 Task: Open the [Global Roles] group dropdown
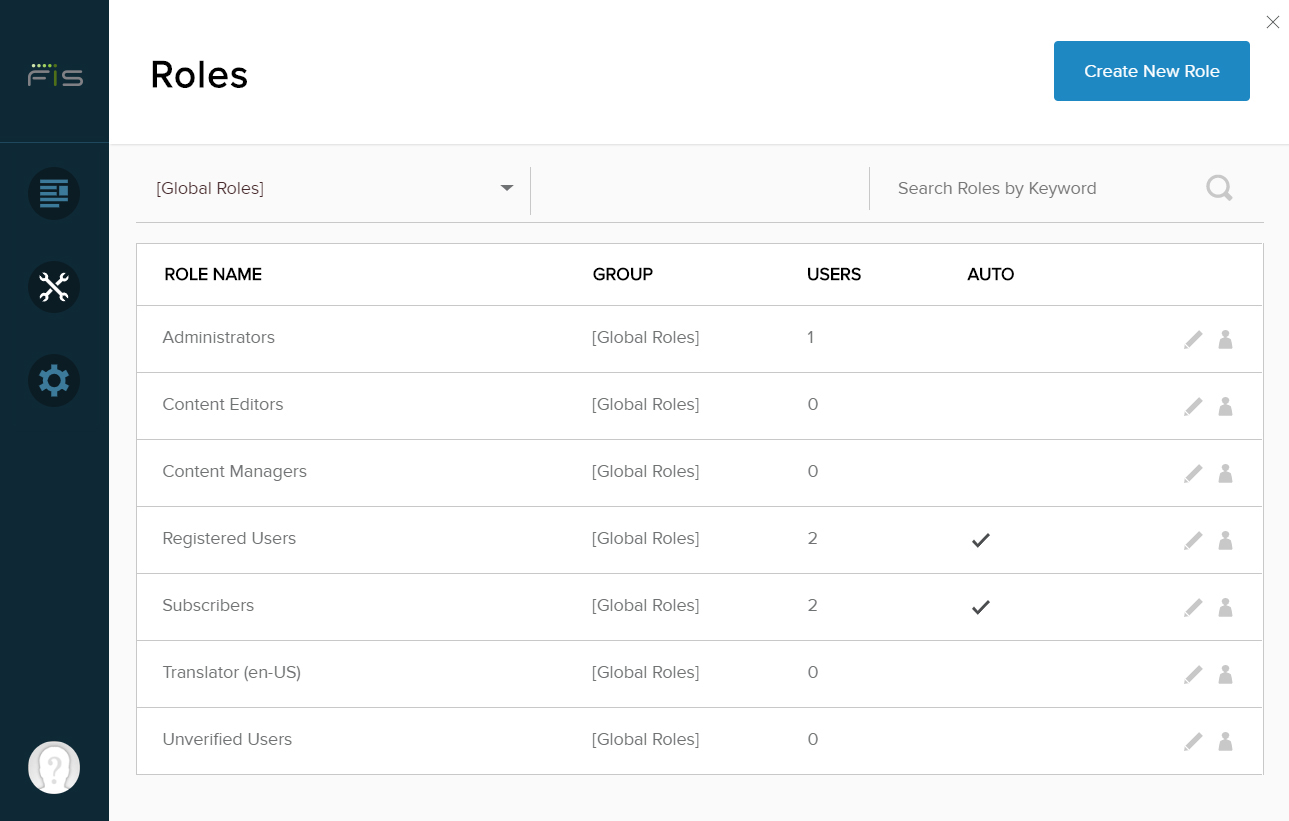click(x=333, y=188)
